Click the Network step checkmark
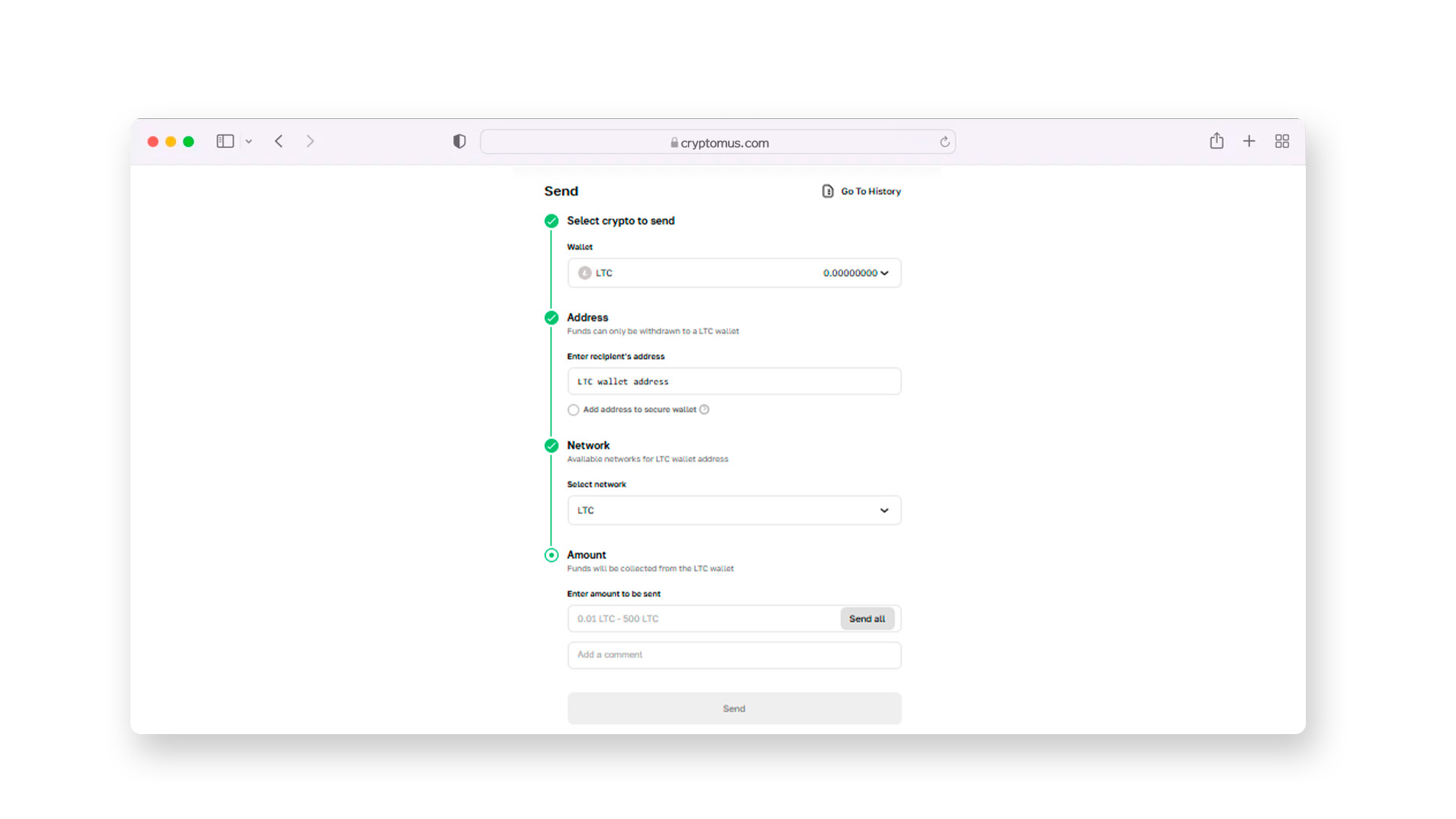 point(551,446)
